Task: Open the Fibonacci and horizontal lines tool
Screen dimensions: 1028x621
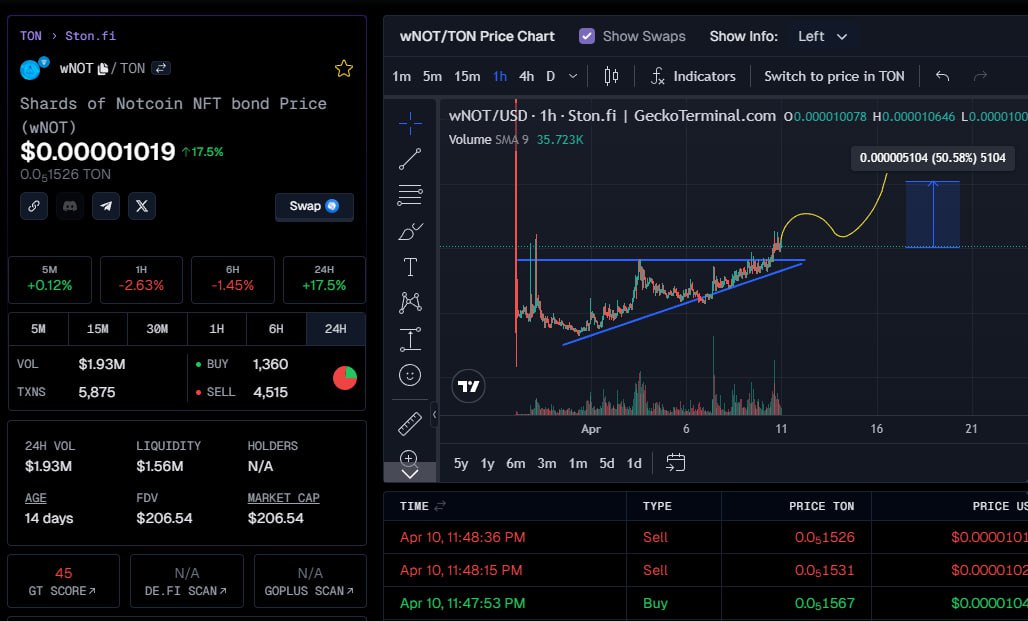Action: [410, 195]
